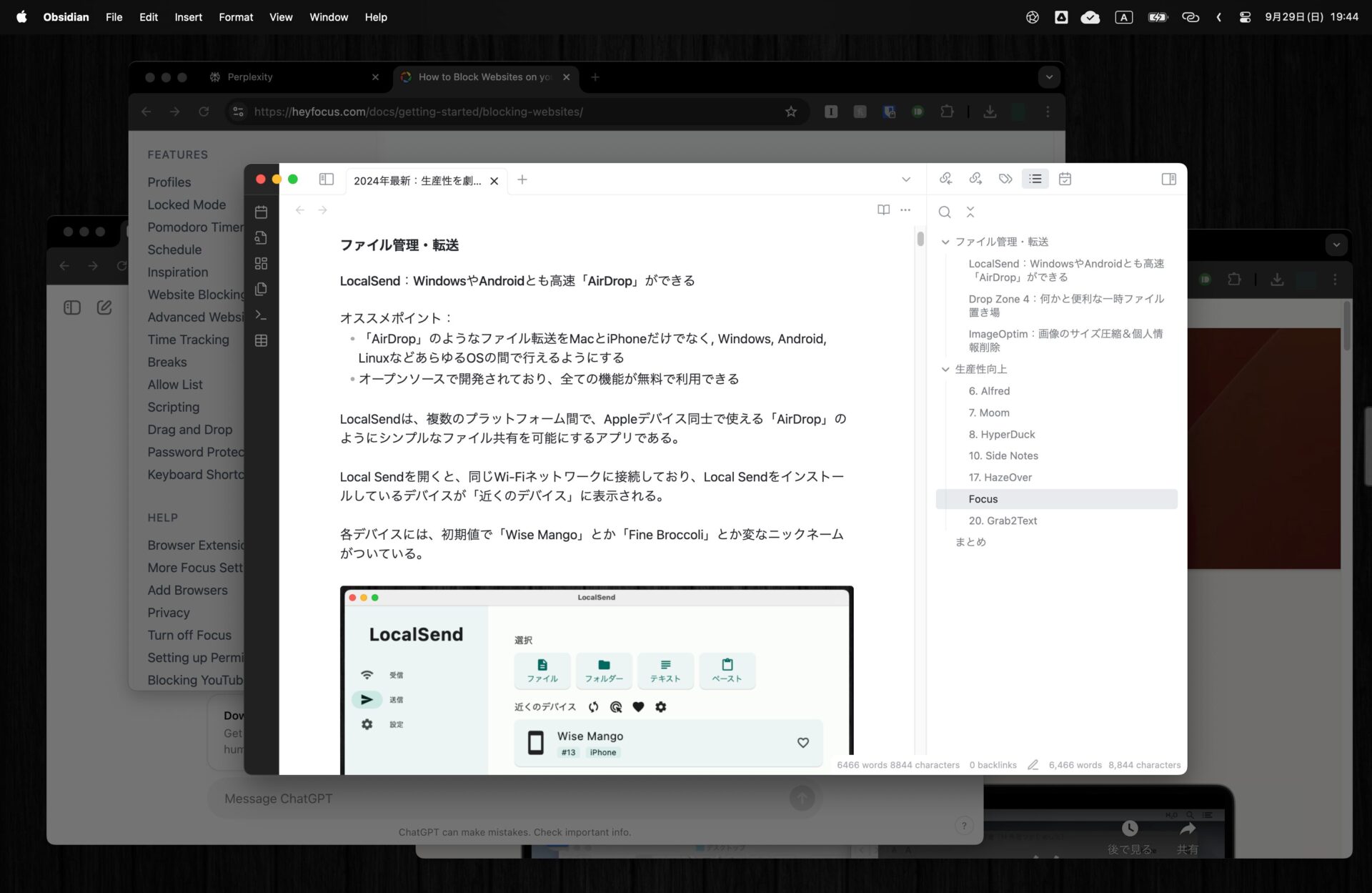The image size is (1372, 893).
Task: Collapse the 生産性向上 outline section
Action: tap(945, 370)
